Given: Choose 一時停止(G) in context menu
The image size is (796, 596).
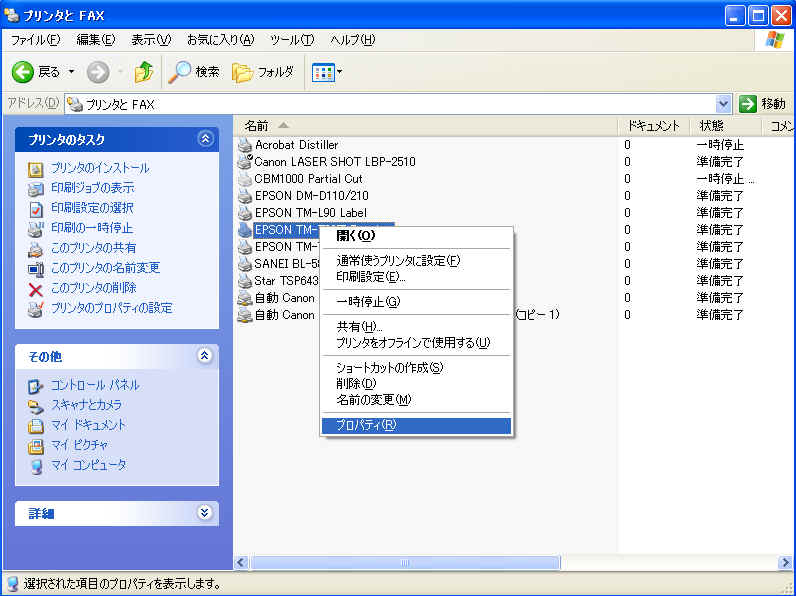Looking at the screenshot, I should (x=416, y=302).
